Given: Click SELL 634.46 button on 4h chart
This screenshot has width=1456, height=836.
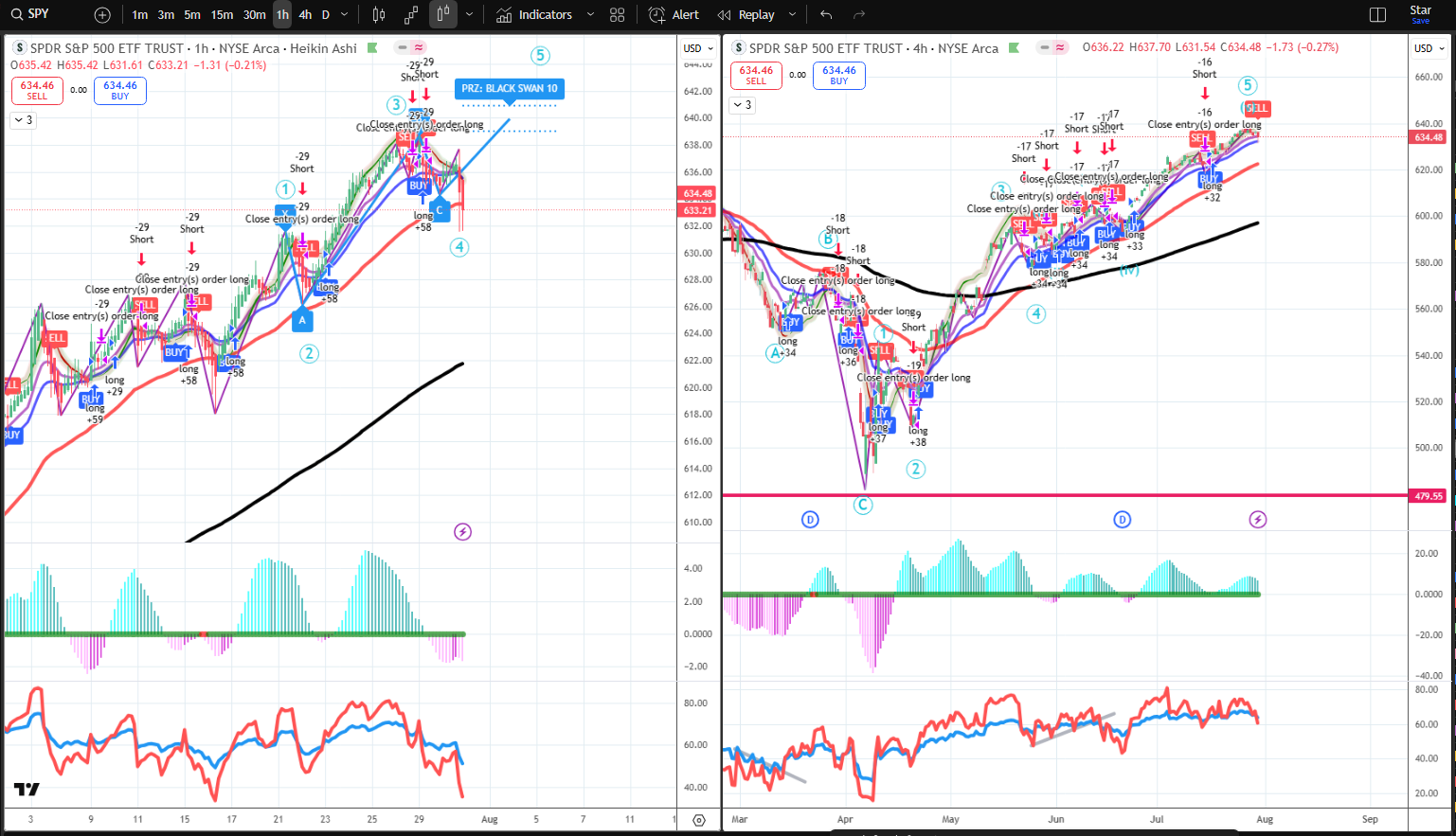Looking at the screenshot, I should [756, 75].
